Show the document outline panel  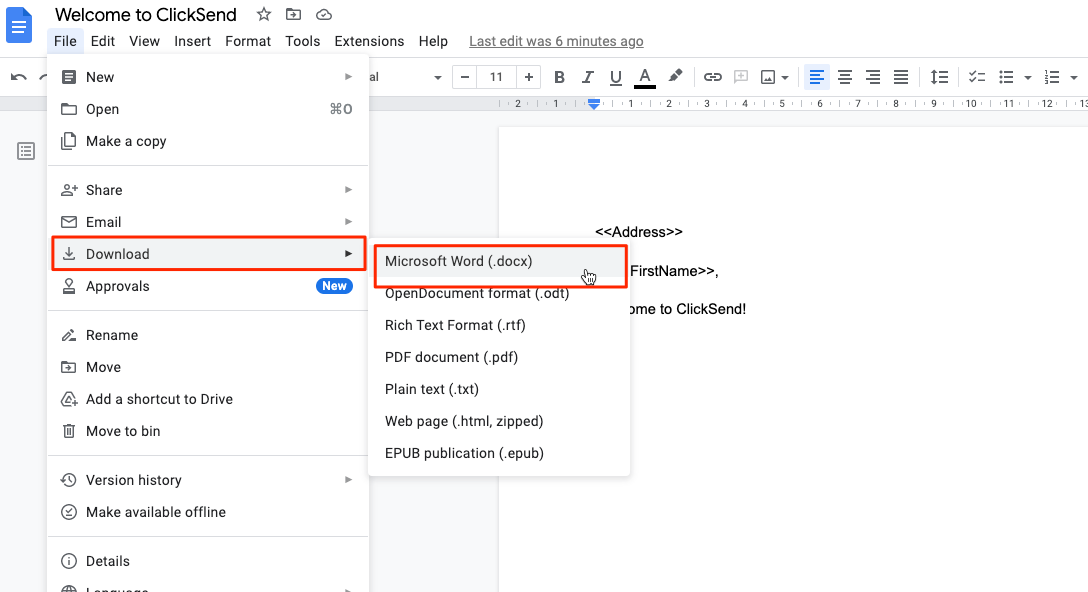(26, 151)
